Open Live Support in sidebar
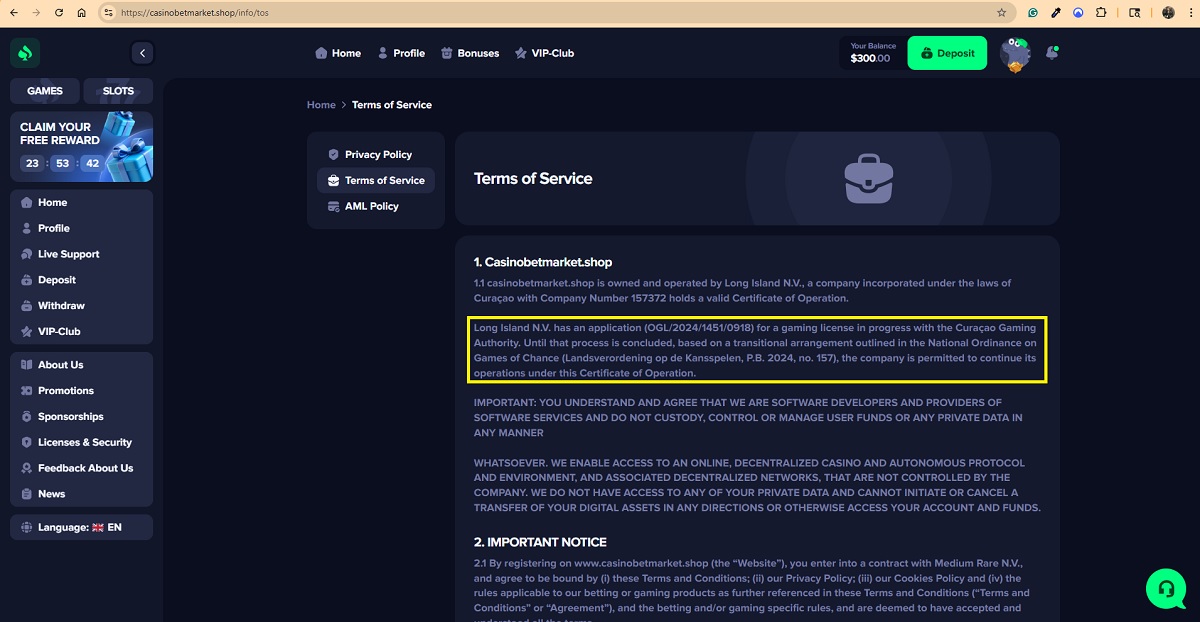This screenshot has width=1200, height=622. [x=68, y=254]
